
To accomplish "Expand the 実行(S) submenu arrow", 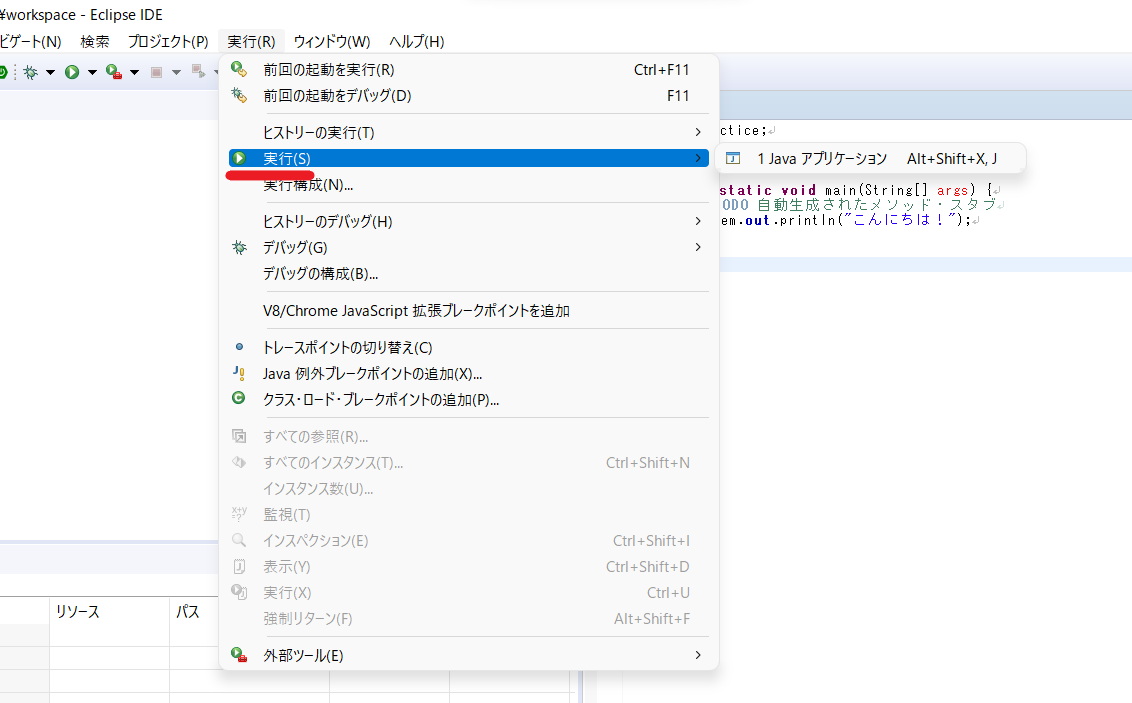I will tap(697, 158).
